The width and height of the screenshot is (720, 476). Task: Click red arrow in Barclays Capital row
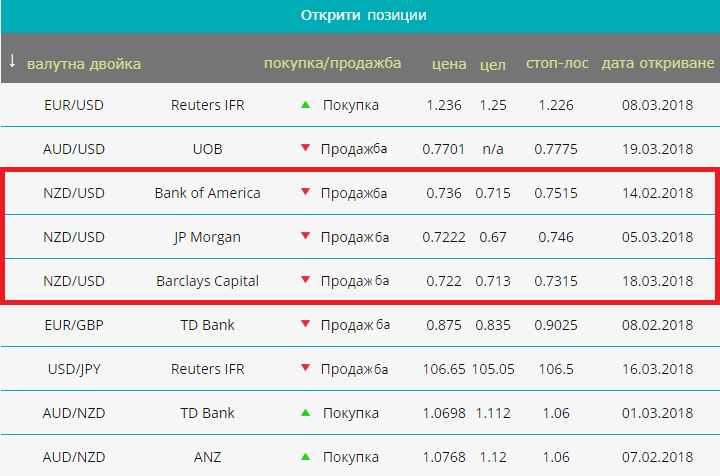pyautogui.click(x=305, y=280)
